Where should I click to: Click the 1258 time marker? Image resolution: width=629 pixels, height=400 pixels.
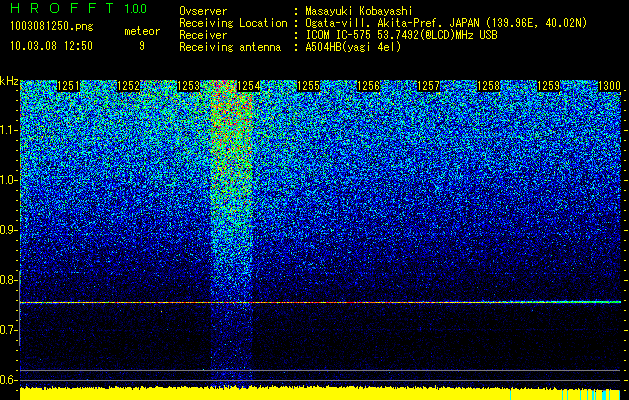(489, 86)
